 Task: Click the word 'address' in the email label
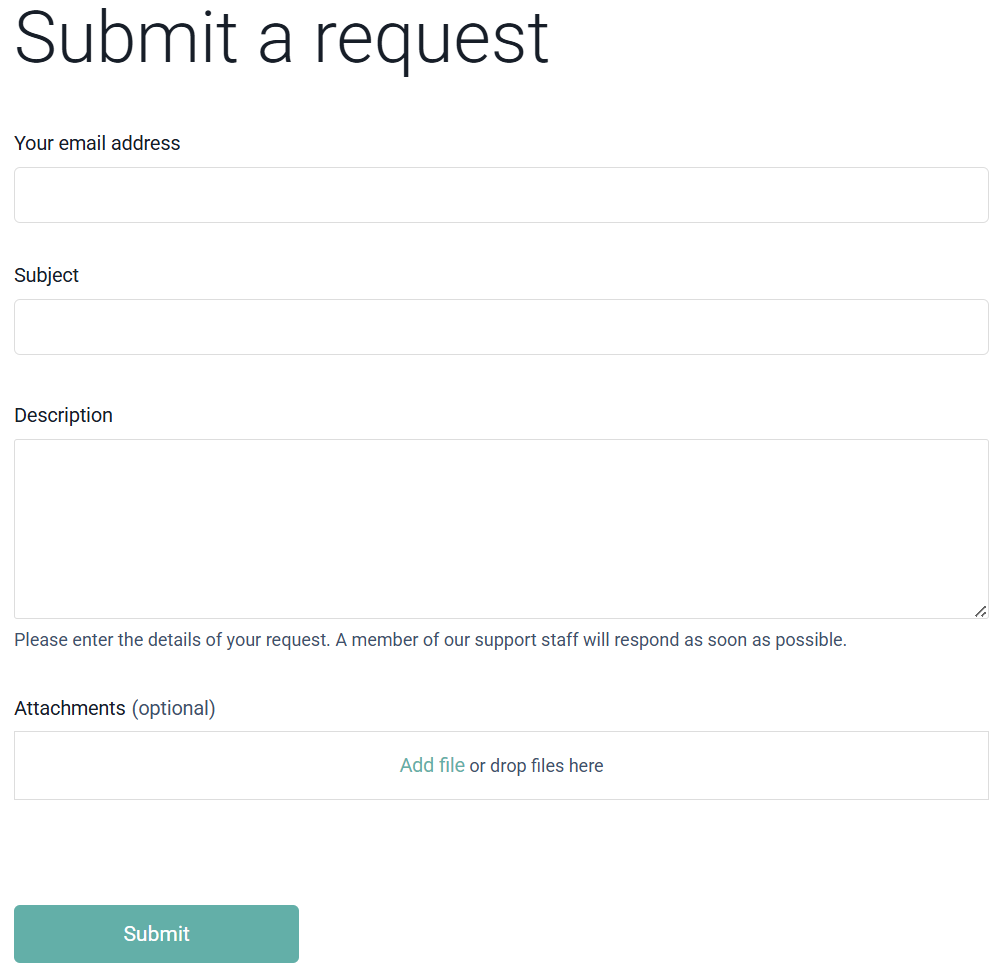point(146,143)
